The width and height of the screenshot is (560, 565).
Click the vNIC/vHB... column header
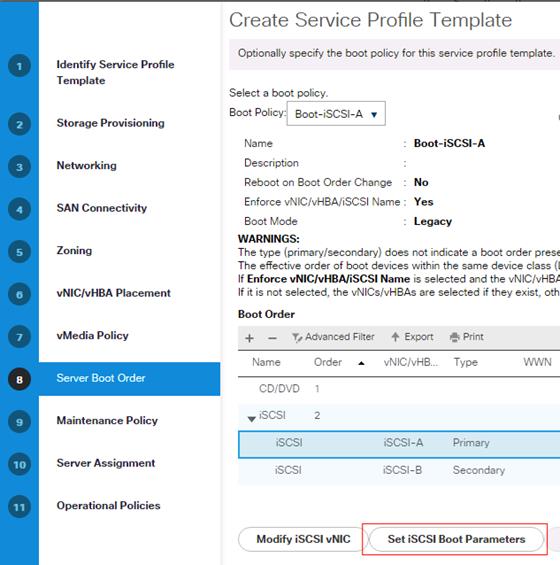(411, 362)
